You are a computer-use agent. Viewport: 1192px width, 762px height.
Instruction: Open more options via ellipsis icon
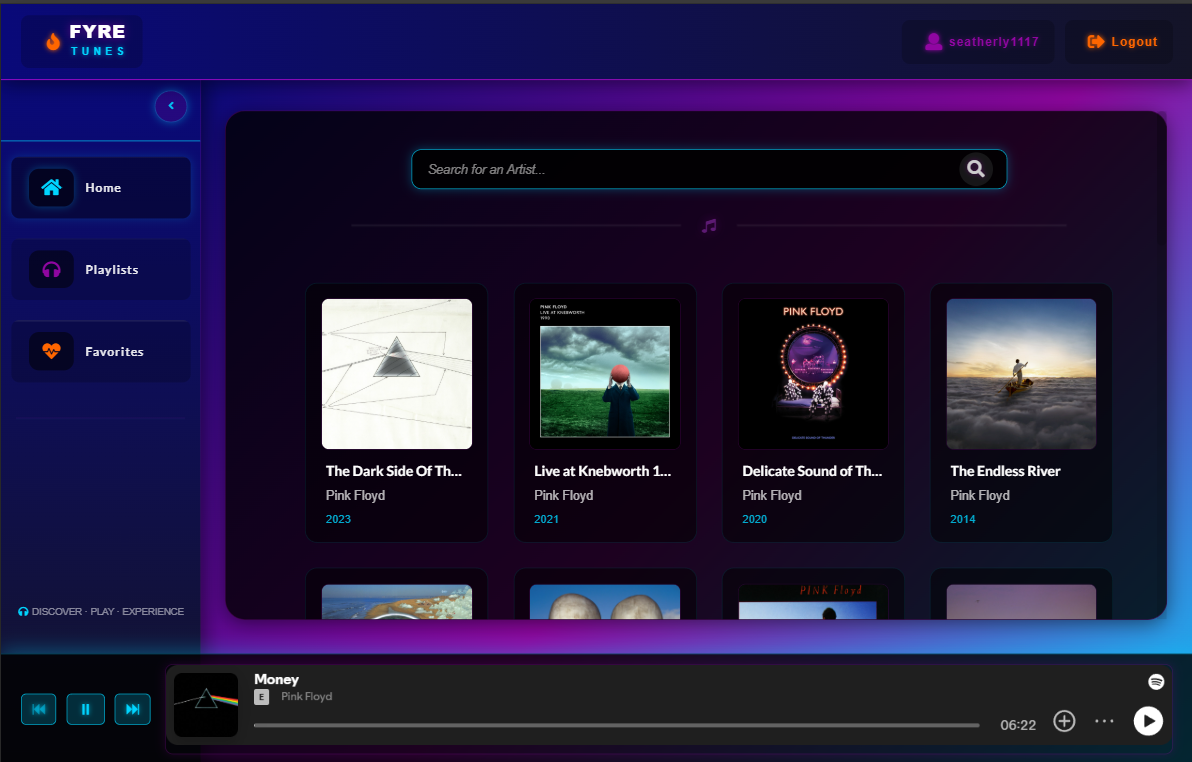[1104, 720]
